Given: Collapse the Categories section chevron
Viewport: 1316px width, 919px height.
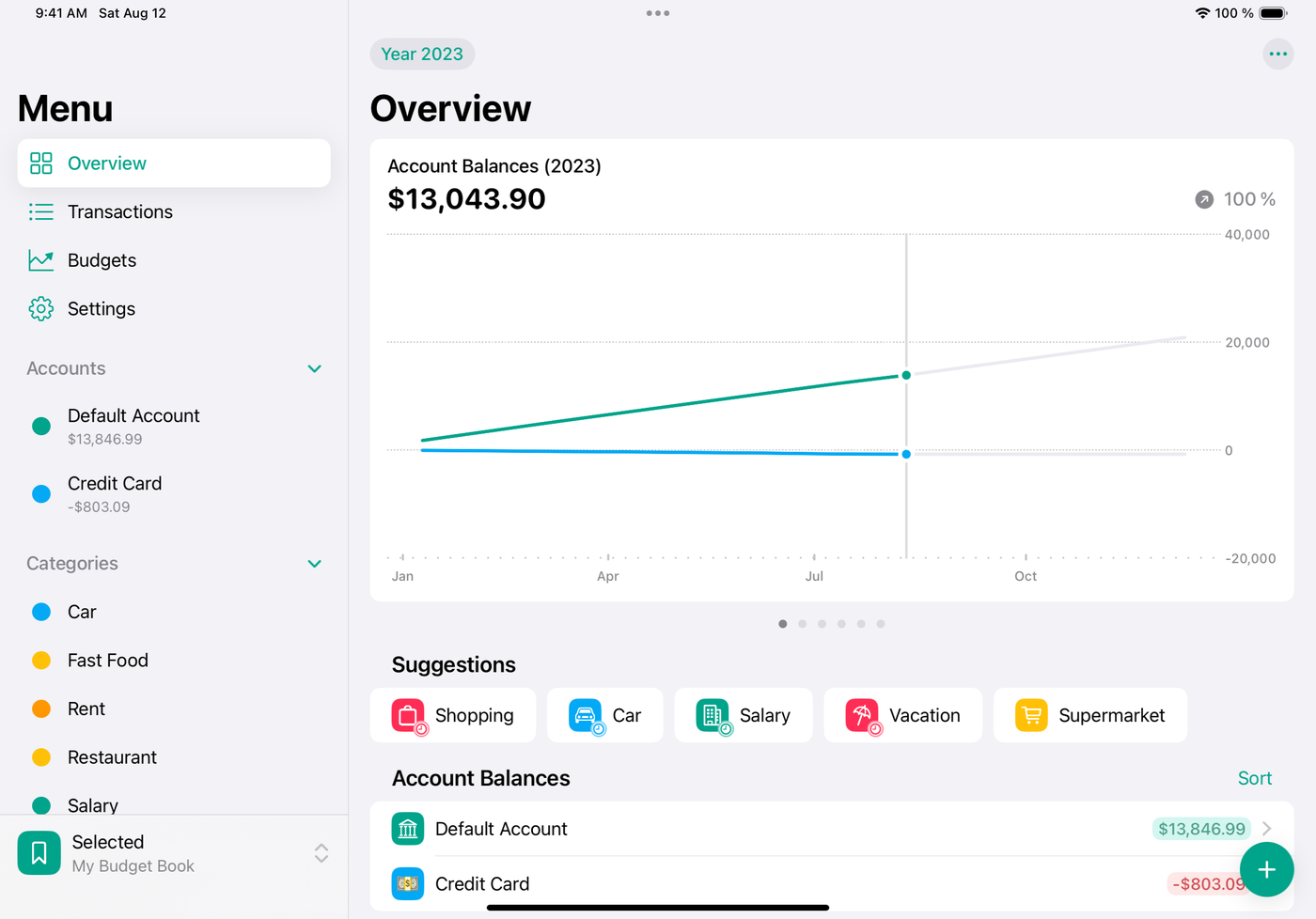Looking at the screenshot, I should click(315, 564).
